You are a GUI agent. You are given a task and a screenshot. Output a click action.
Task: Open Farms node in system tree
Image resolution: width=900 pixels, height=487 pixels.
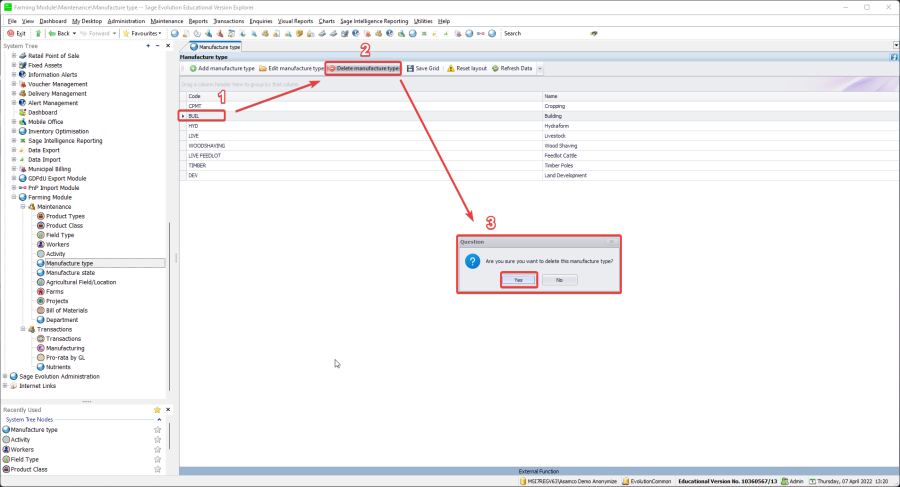(x=54, y=291)
